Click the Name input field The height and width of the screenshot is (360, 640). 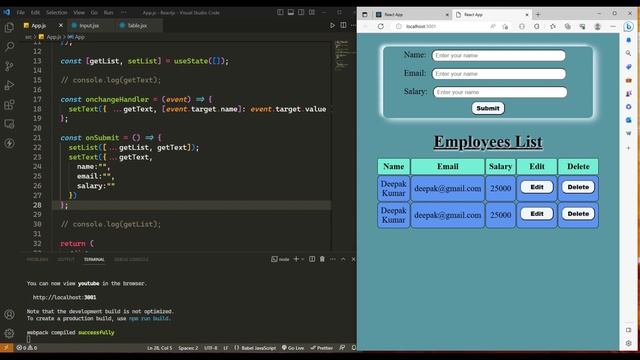point(499,56)
